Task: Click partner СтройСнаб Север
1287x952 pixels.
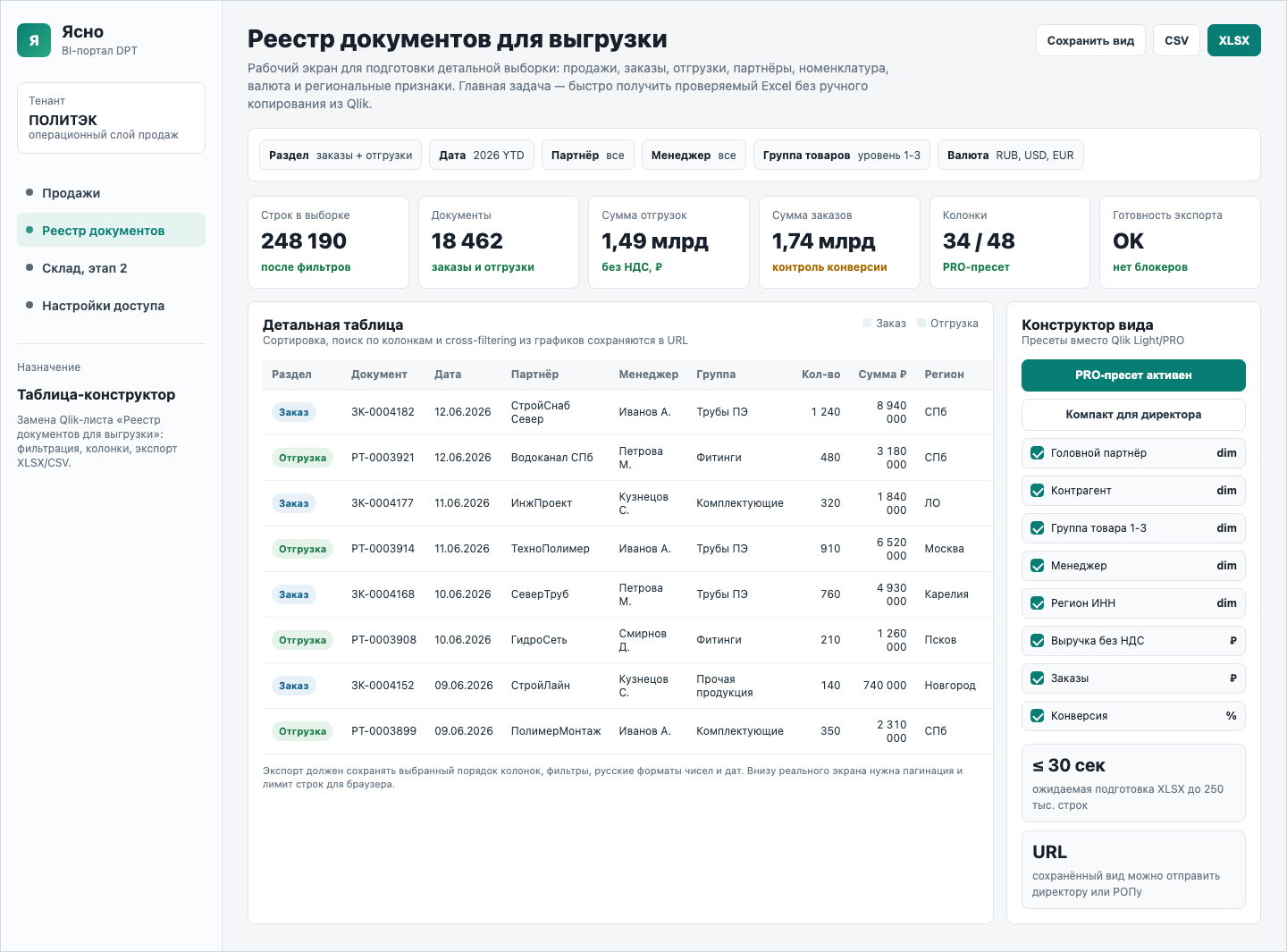Action: click(x=541, y=412)
